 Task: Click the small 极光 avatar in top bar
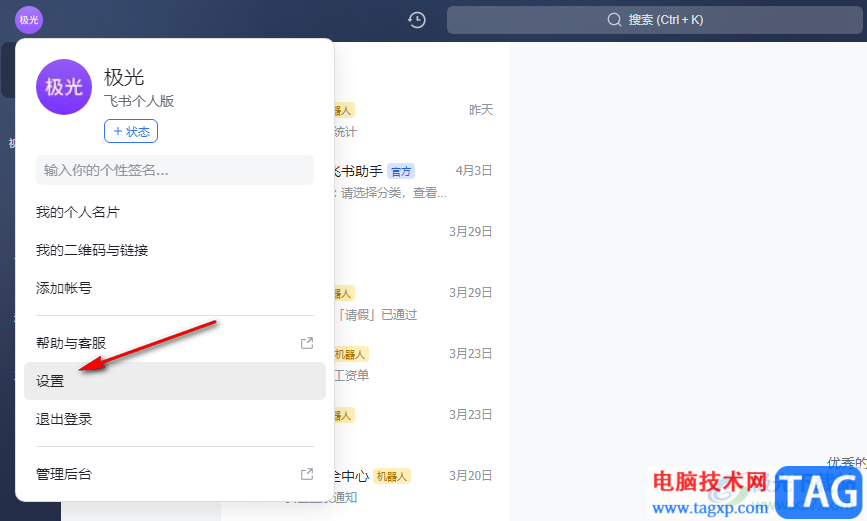click(29, 20)
